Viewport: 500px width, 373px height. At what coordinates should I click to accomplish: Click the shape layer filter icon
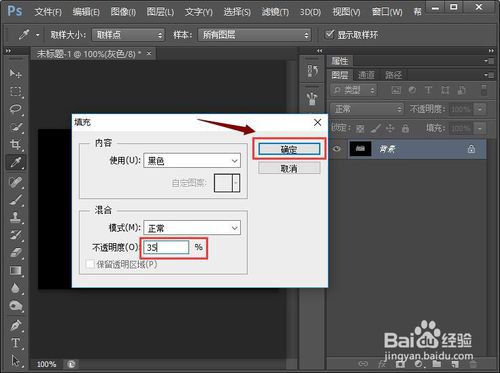[445, 90]
